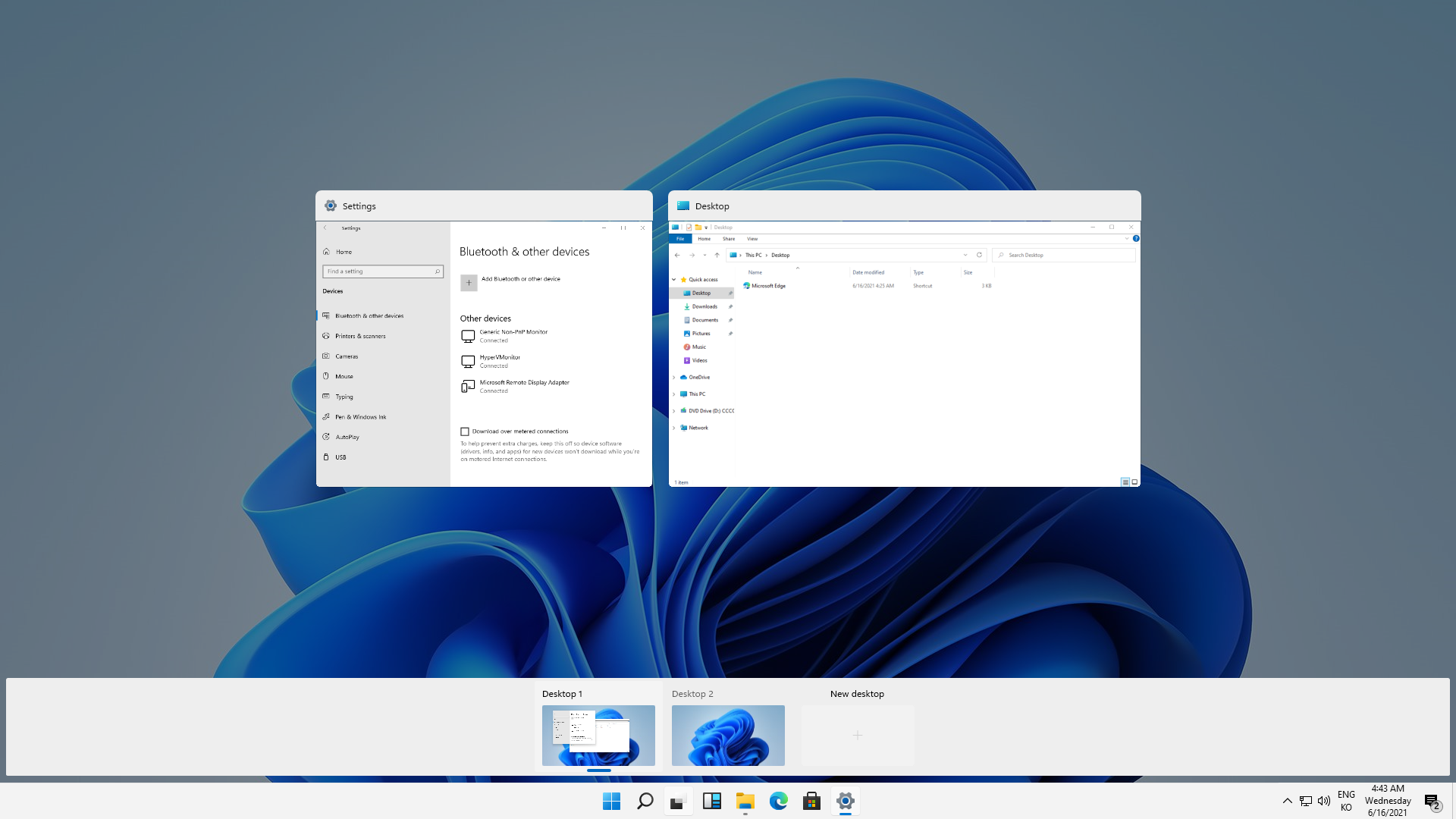
Task: Open File Explorer from the taskbar
Action: [745, 801]
